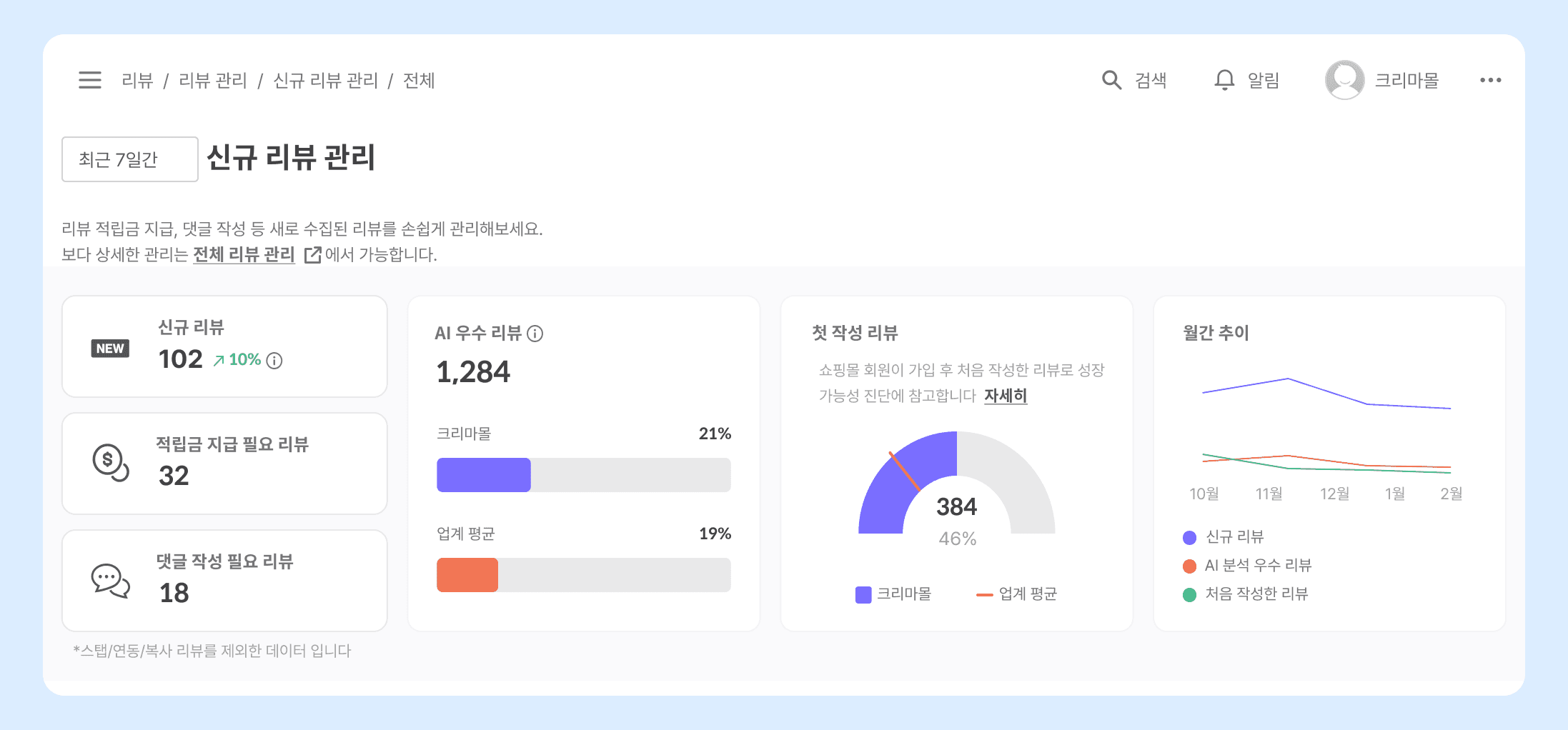Click the speech bubble icon on 댓글 작성 필요 리뷰
This screenshot has height=730, width=1568.
tap(109, 580)
